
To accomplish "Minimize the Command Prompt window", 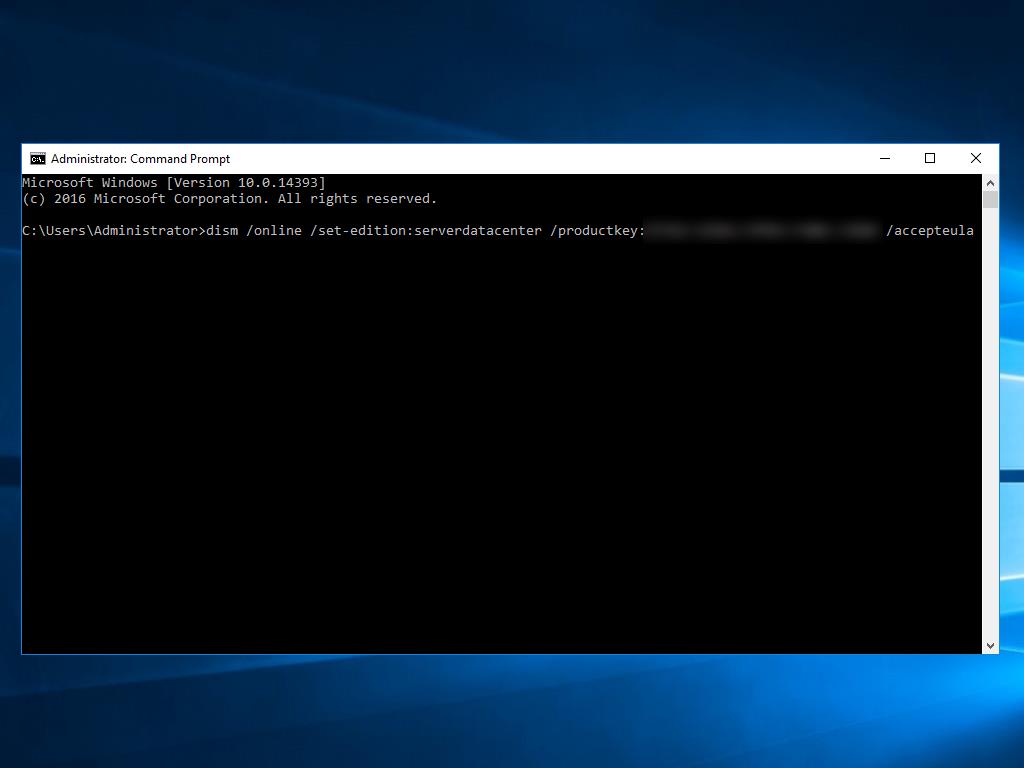I will [x=885, y=158].
